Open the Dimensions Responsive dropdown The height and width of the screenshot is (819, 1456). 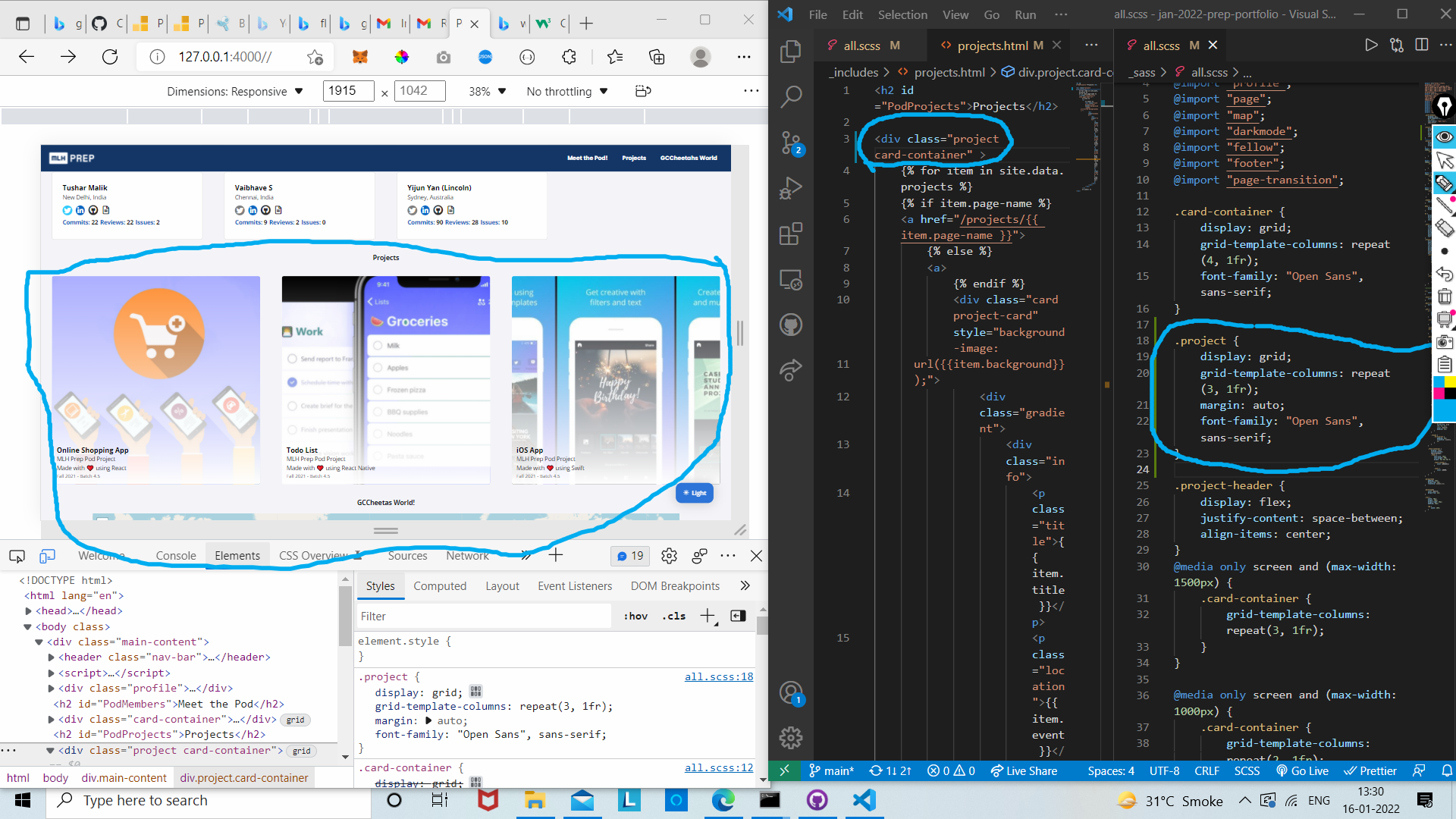(235, 91)
